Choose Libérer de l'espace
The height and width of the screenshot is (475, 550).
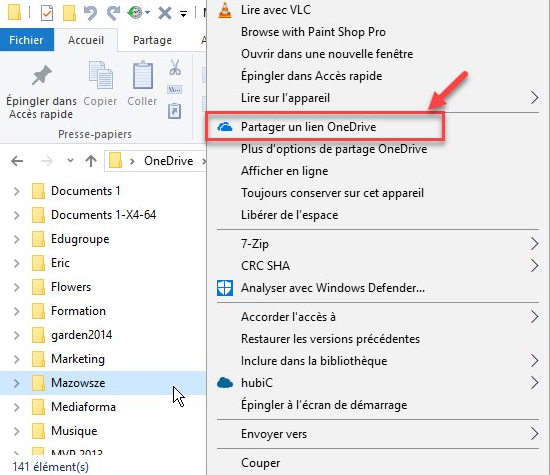[378, 215]
